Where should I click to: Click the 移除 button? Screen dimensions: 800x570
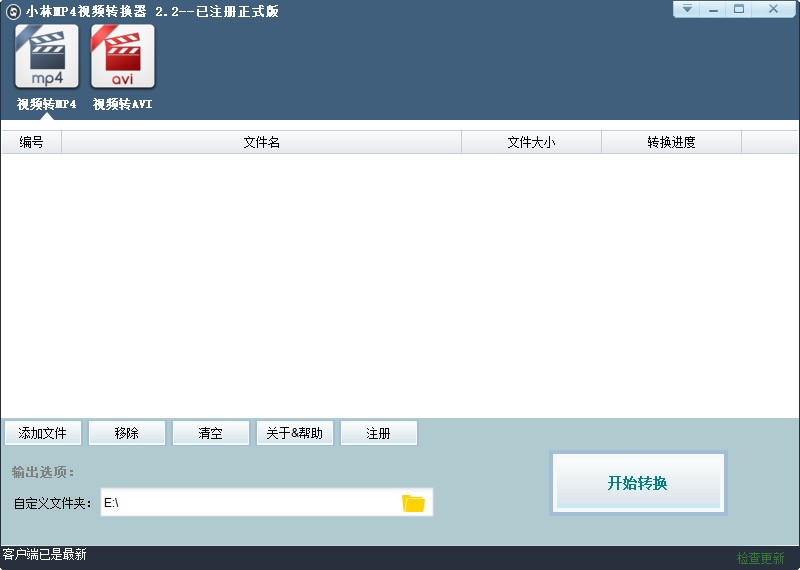click(x=127, y=433)
